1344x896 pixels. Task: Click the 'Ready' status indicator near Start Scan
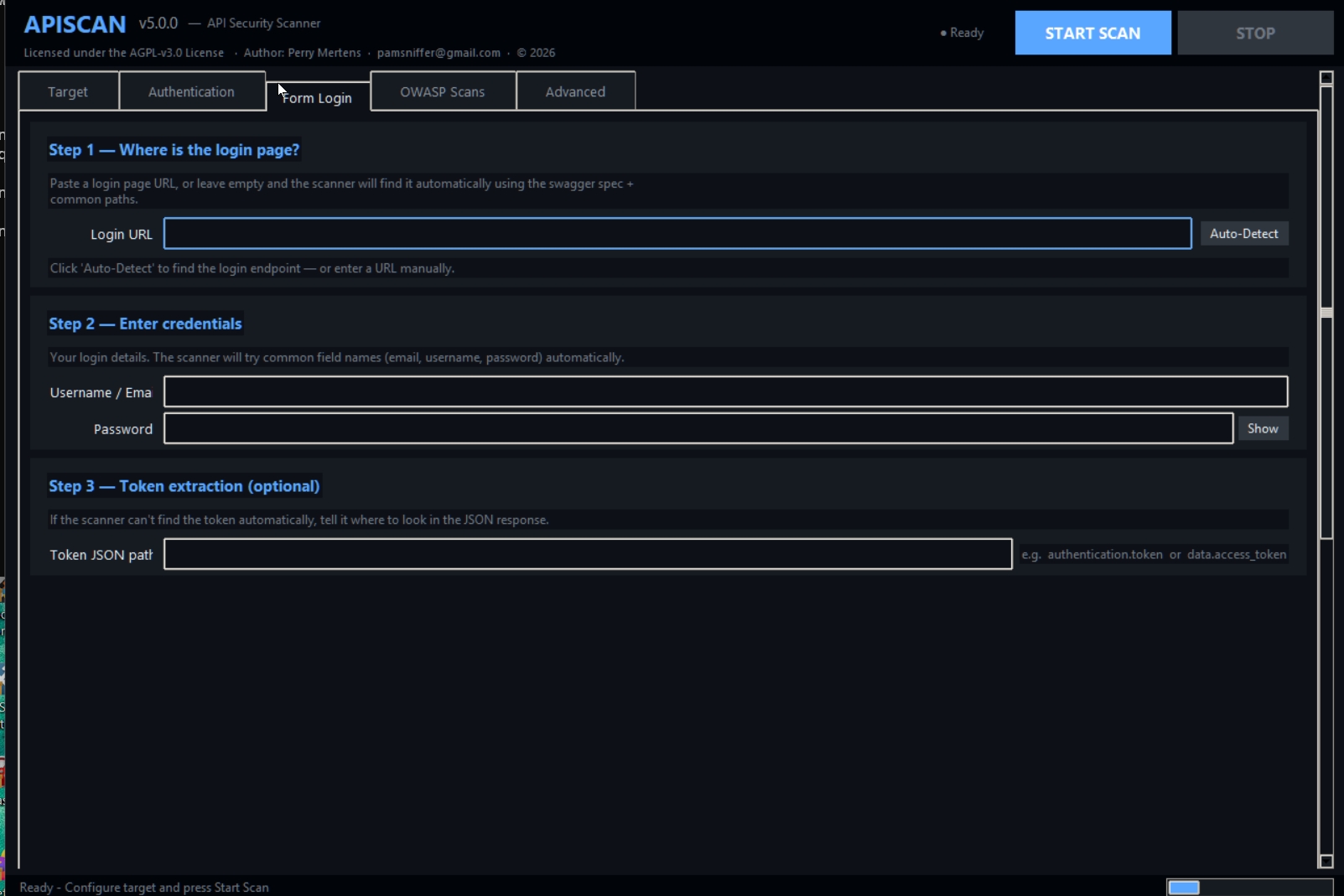coord(962,33)
